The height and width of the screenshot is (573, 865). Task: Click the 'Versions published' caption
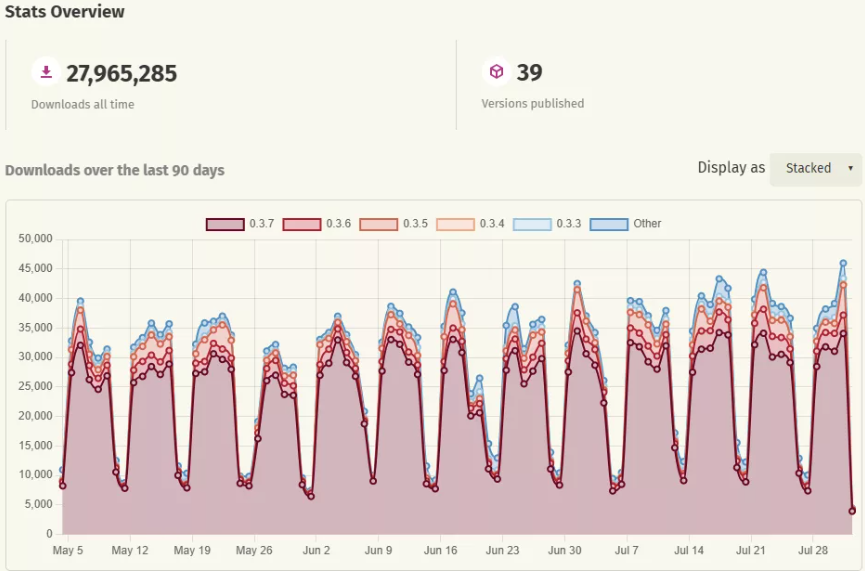pyautogui.click(x=532, y=104)
